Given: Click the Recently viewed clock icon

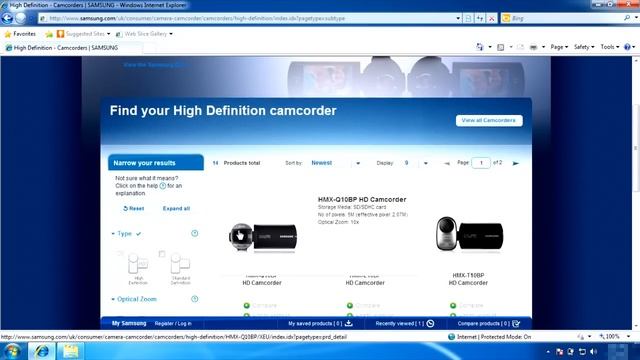Looking at the screenshot, I should coord(430,323).
